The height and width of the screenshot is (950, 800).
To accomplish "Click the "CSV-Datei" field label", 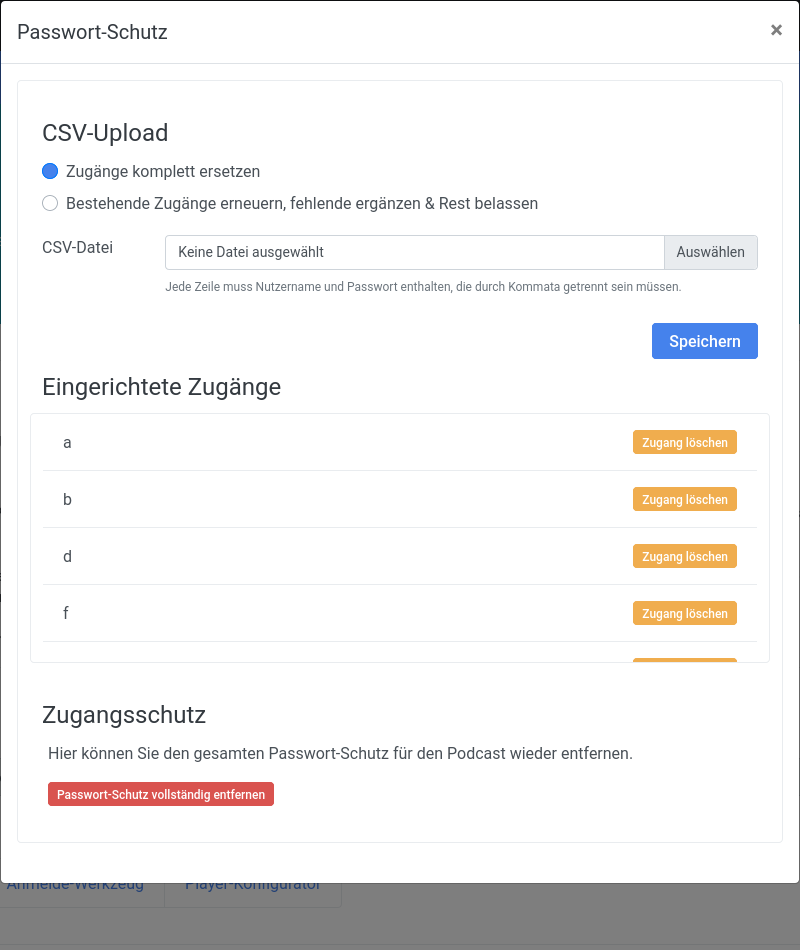I will point(77,247).
